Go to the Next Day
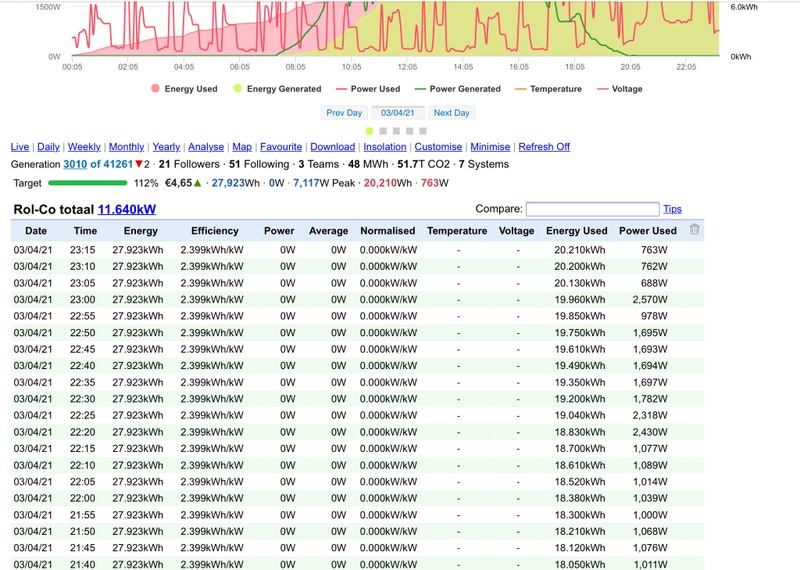 pyautogui.click(x=452, y=113)
